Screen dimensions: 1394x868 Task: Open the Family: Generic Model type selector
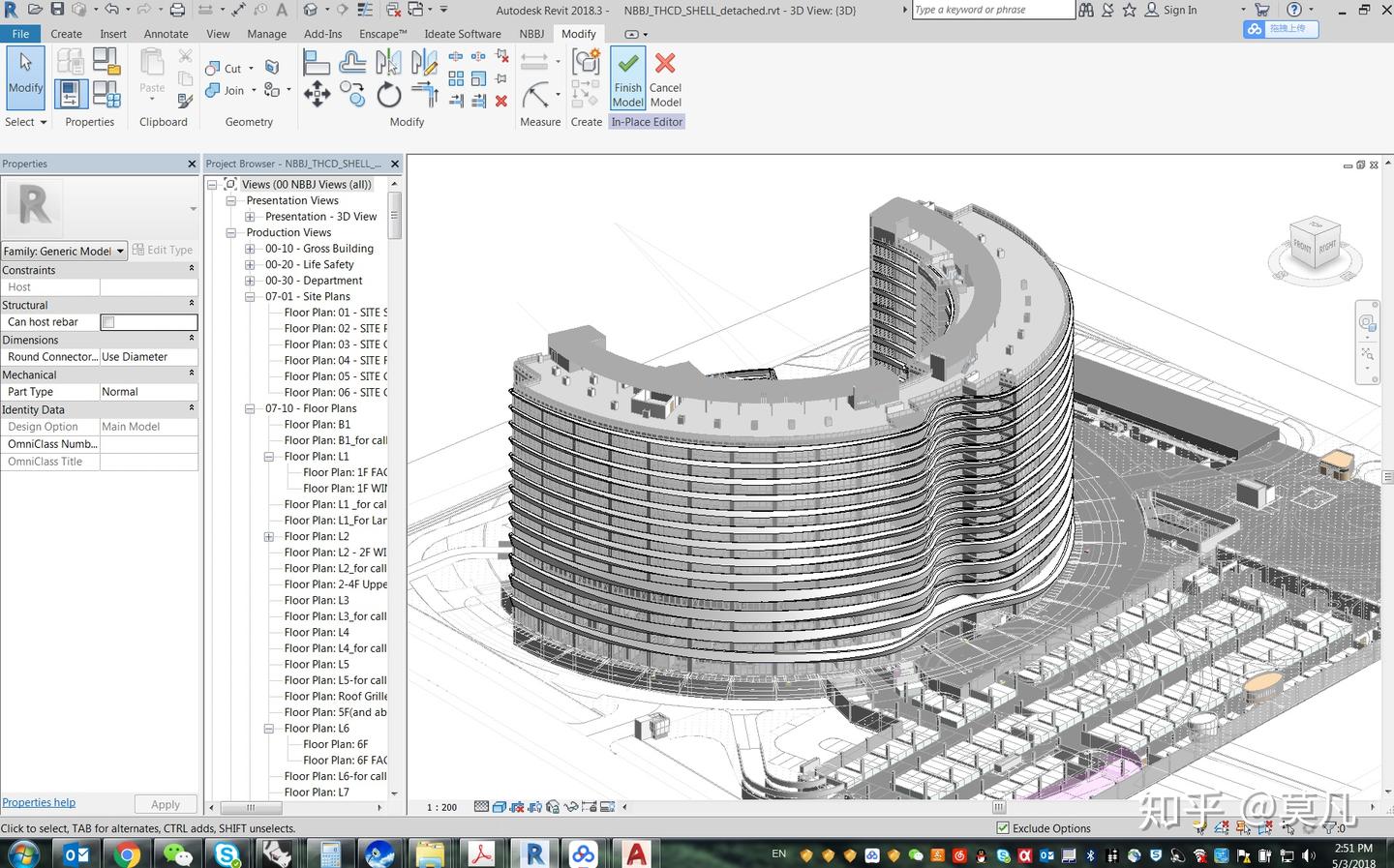(x=65, y=251)
